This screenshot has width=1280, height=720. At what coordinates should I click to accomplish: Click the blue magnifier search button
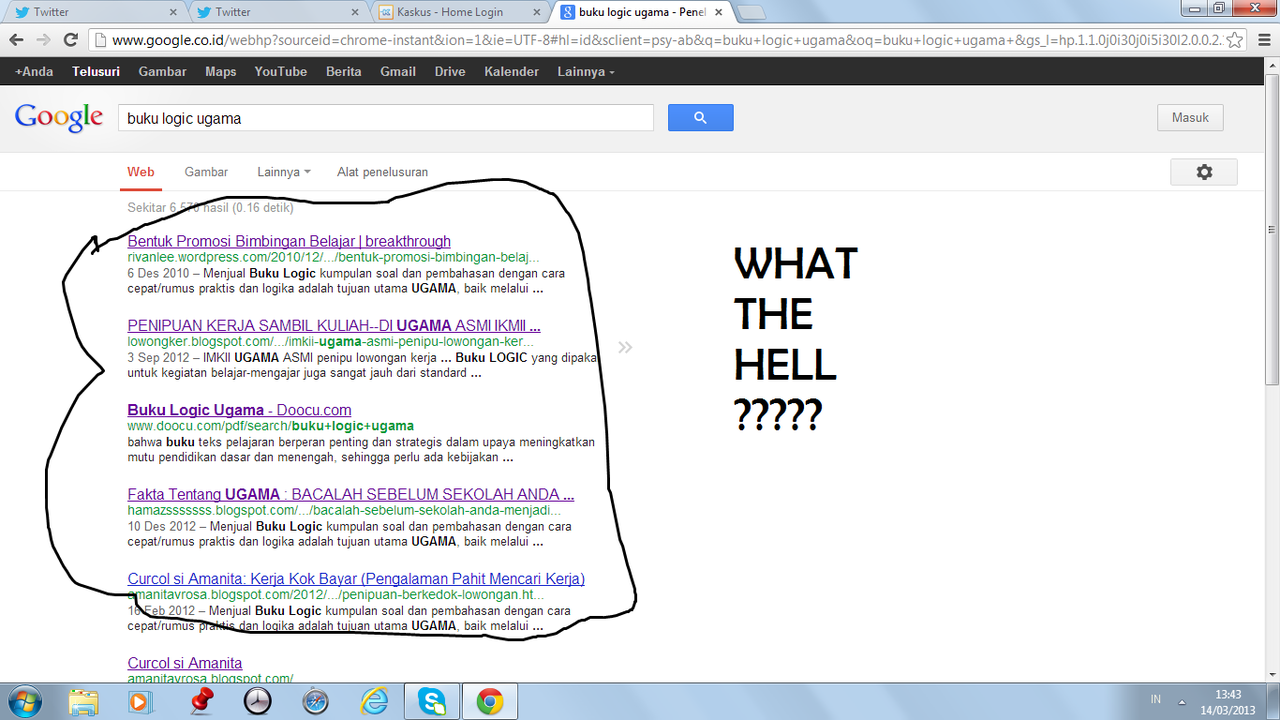700,117
